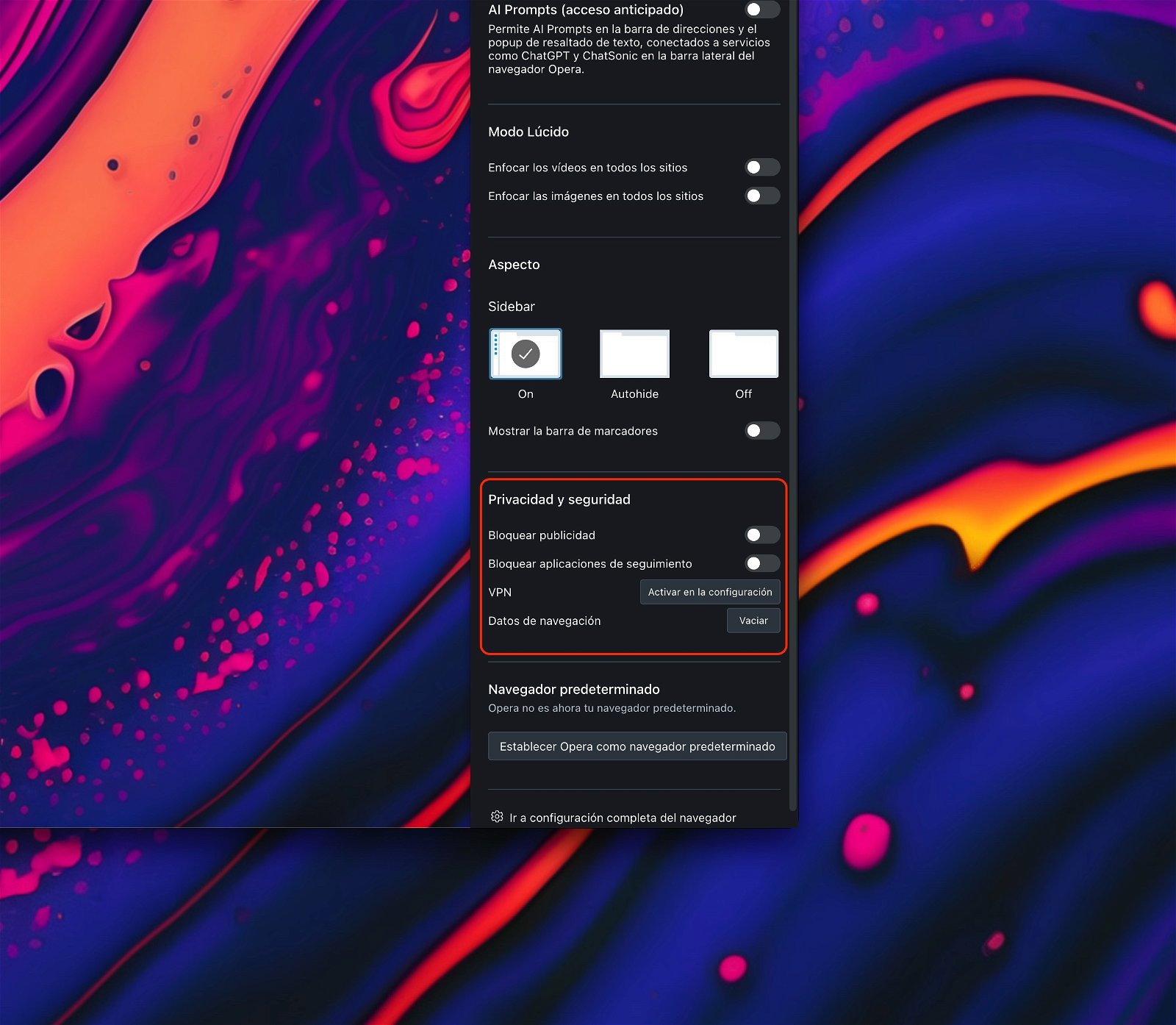Click the Navegador predeterminado heading
Image resolution: width=1176 pixels, height=1025 pixels.
[574, 689]
